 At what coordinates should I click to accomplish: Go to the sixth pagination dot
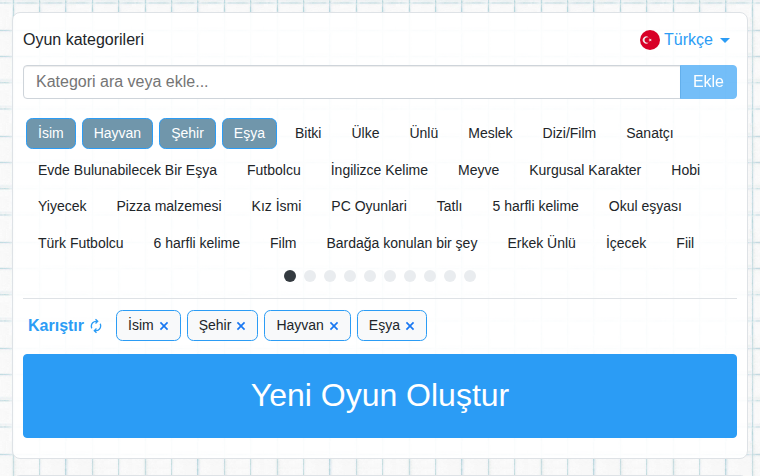coord(390,276)
